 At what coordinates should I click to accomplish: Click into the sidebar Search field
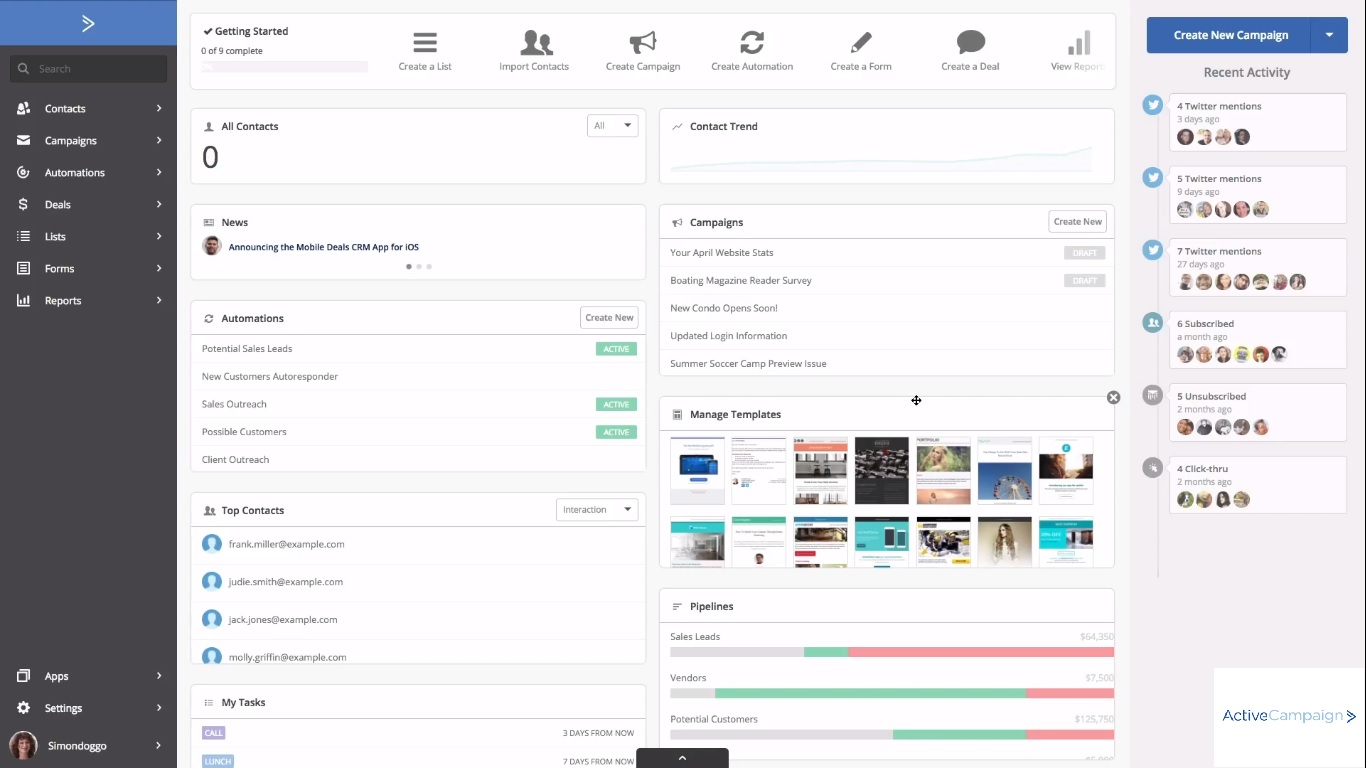point(90,69)
